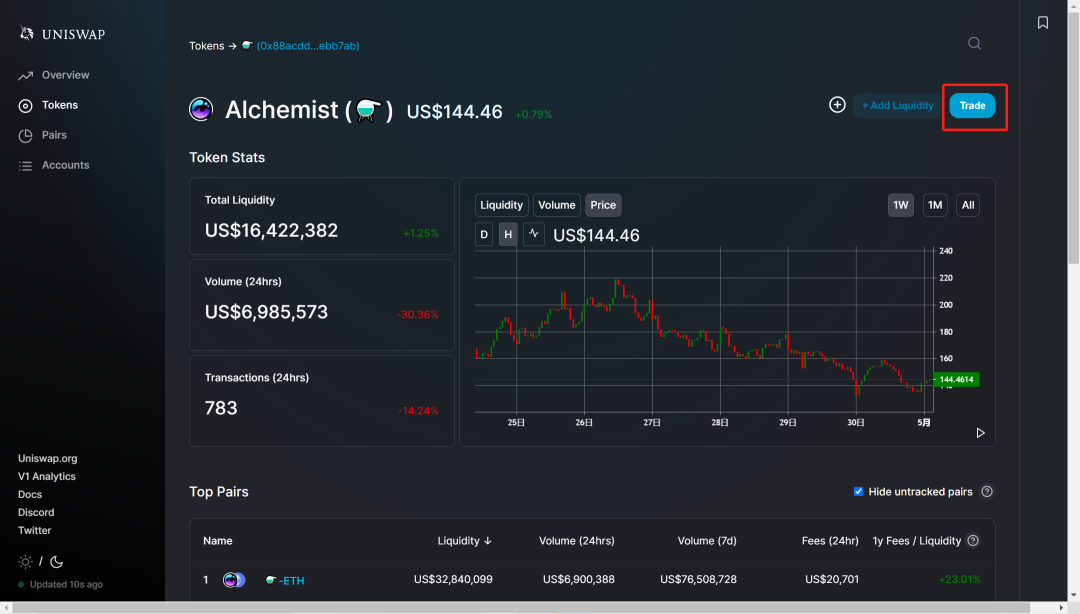Sort by 1y Fees / Liquidity column
1080x614 pixels.
[x=917, y=541]
